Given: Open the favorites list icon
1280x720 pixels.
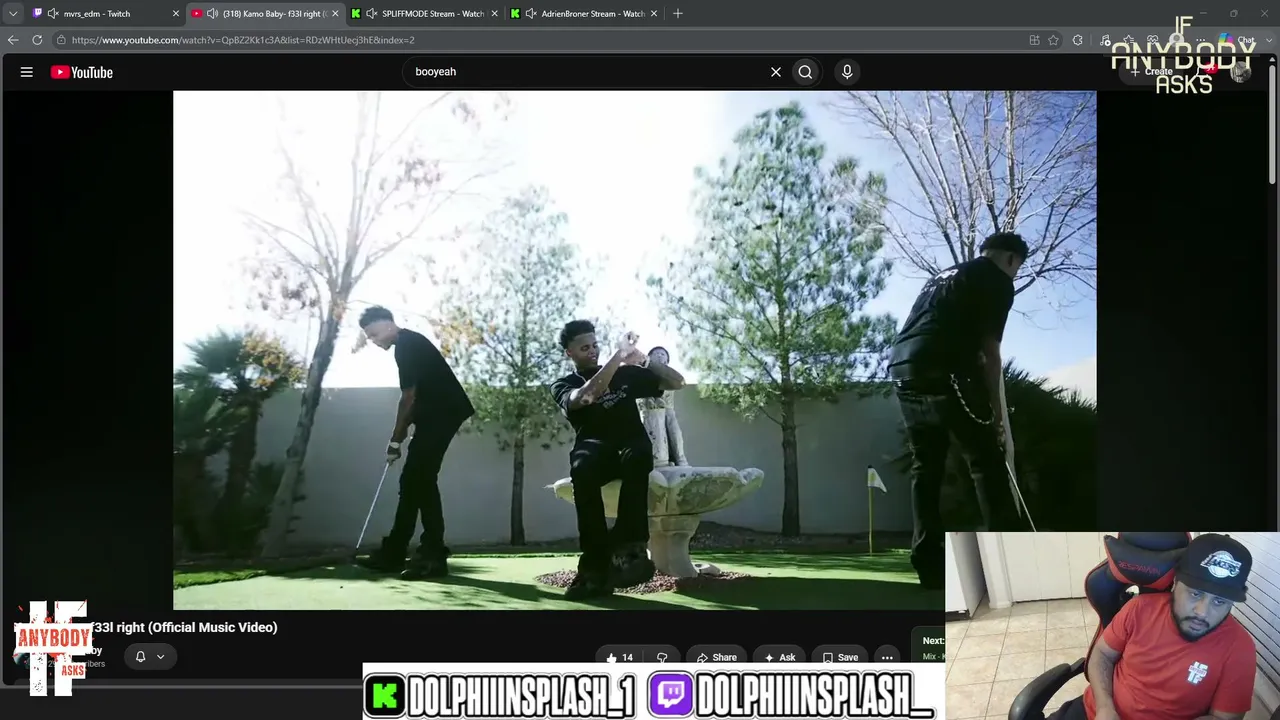Looking at the screenshot, I should [x=1129, y=40].
